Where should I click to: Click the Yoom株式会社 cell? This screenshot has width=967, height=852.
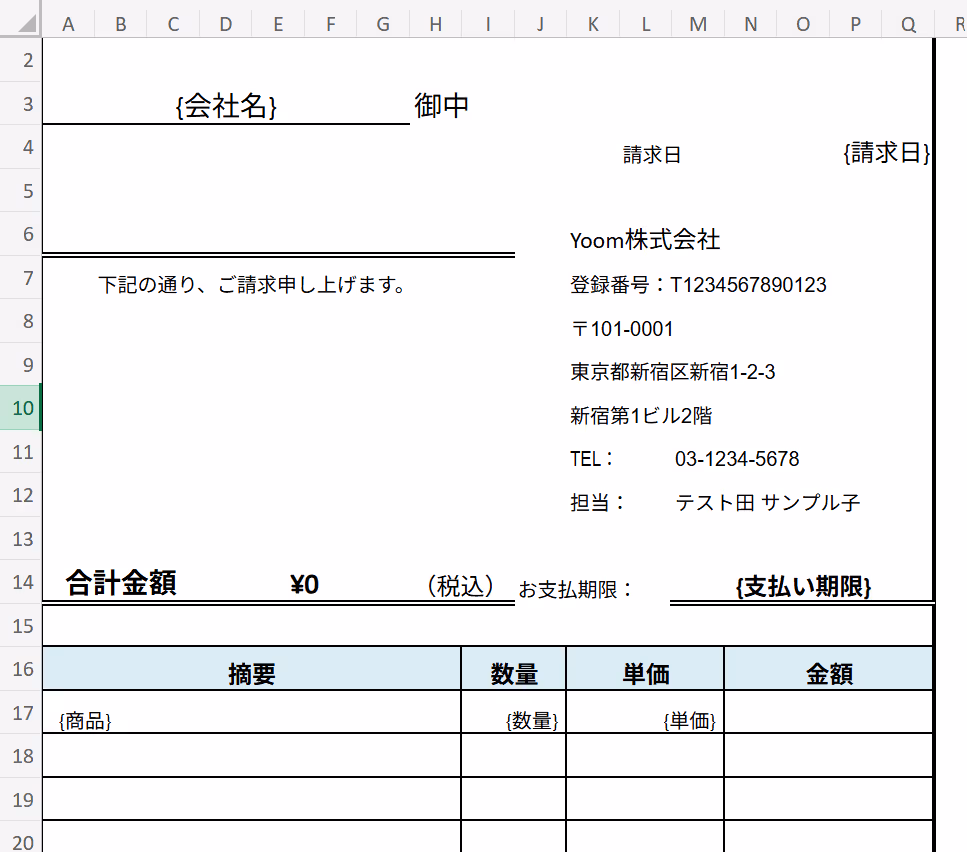(645, 240)
